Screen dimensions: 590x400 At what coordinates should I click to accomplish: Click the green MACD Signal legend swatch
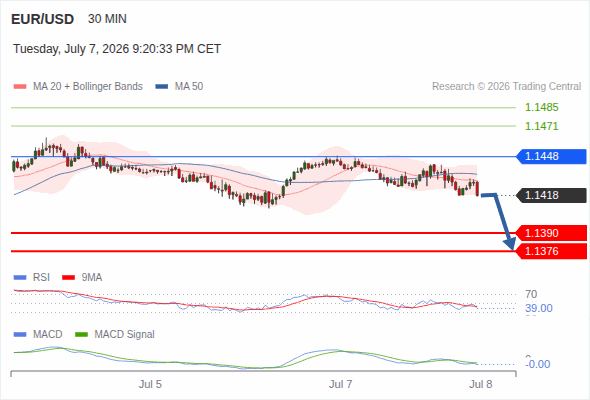pyautogui.click(x=82, y=335)
